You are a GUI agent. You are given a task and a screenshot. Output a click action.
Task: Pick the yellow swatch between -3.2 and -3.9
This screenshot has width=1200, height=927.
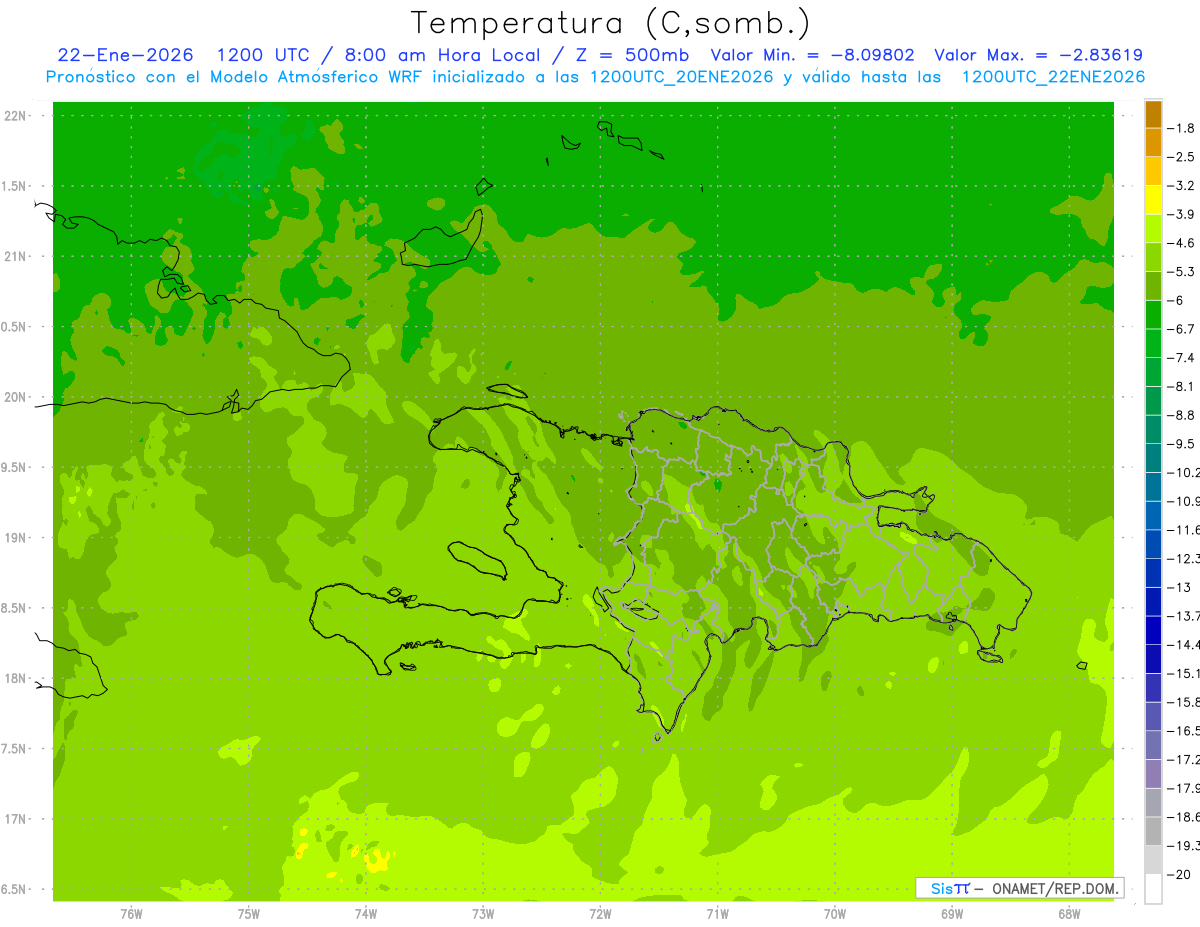tap(1153, 200)
